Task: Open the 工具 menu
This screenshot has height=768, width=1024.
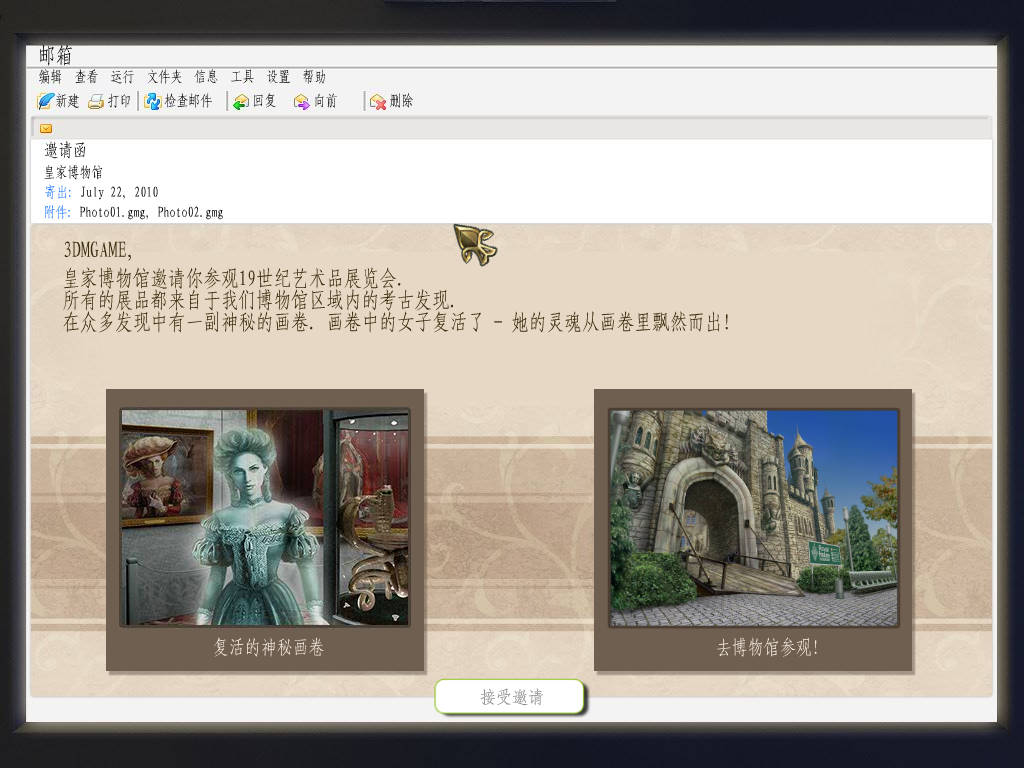Action: (242, 77)
